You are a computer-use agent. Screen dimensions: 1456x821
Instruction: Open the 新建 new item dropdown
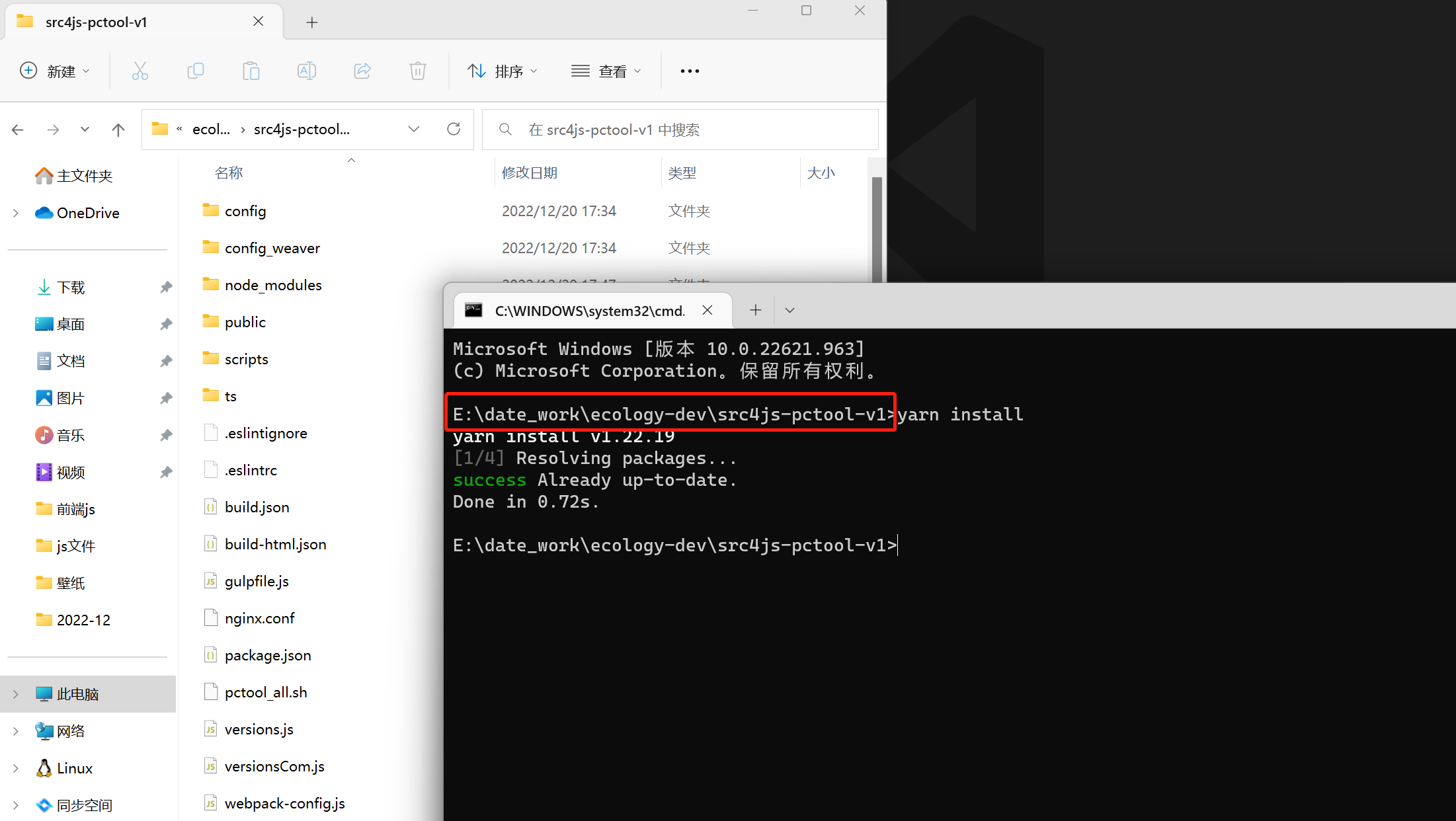click(x=55, y=71)
